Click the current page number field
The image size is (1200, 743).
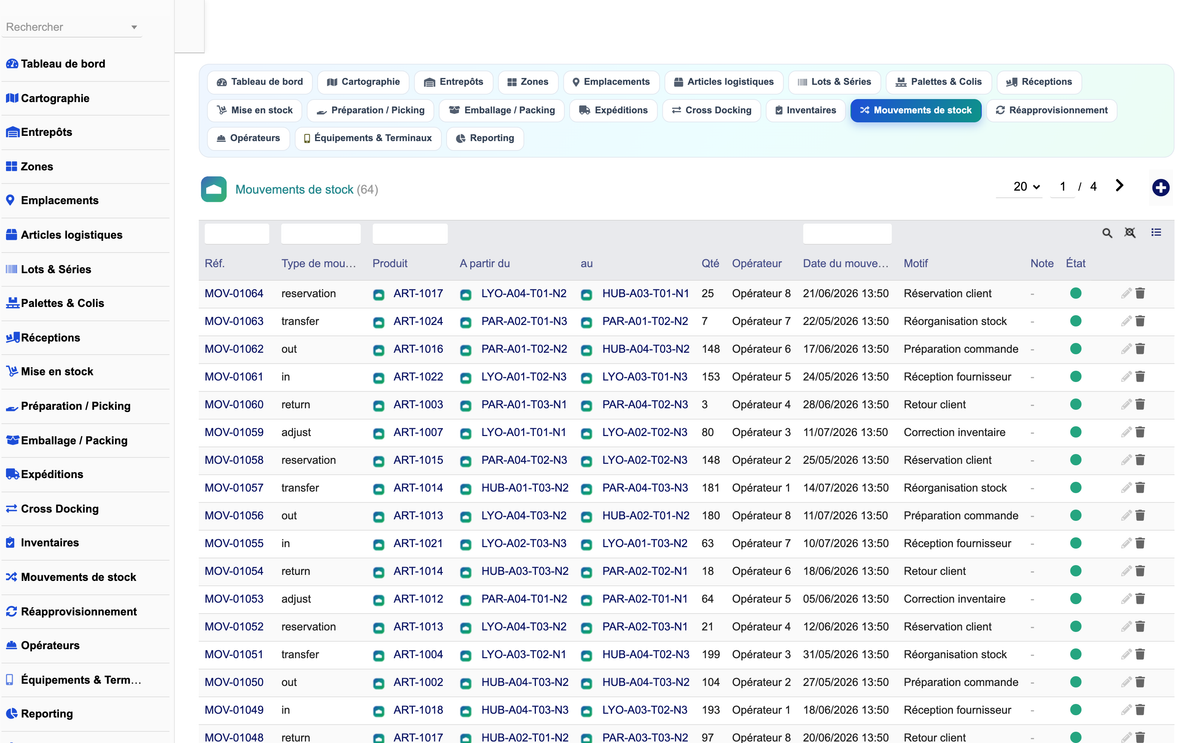pyautogui.click(x=1062, y=187)
